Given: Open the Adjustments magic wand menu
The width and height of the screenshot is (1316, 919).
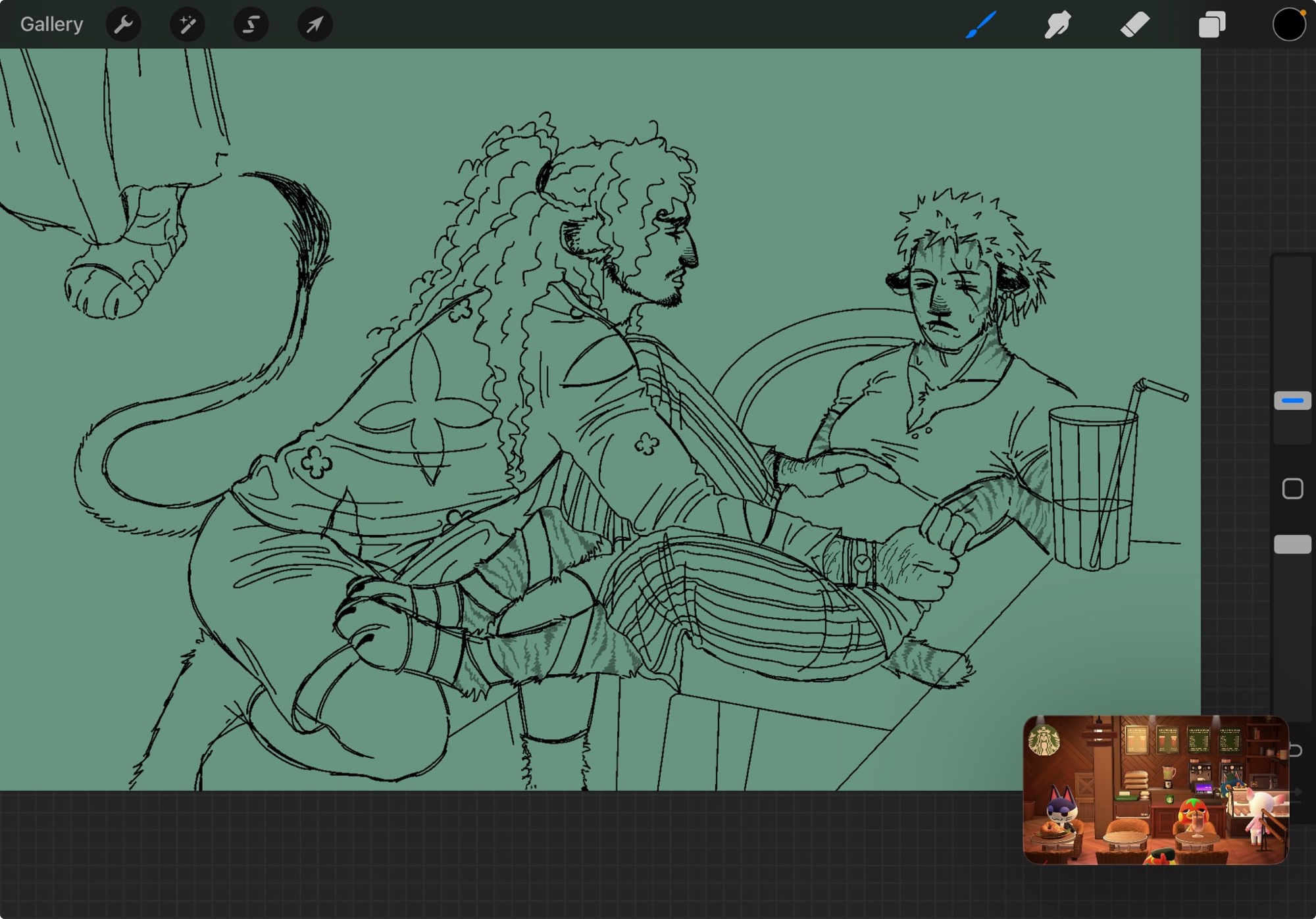Looking at the screenshot, I should tap(187, 25).
